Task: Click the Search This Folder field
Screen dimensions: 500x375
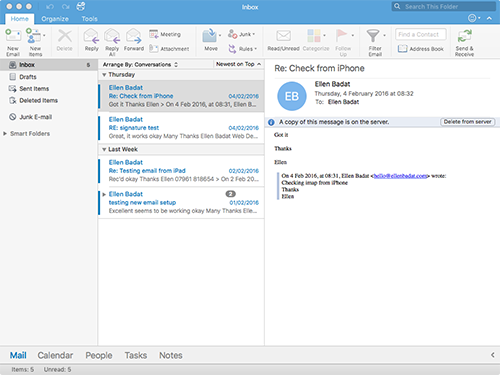Action: pyautogui.click(x=443, y=6)
